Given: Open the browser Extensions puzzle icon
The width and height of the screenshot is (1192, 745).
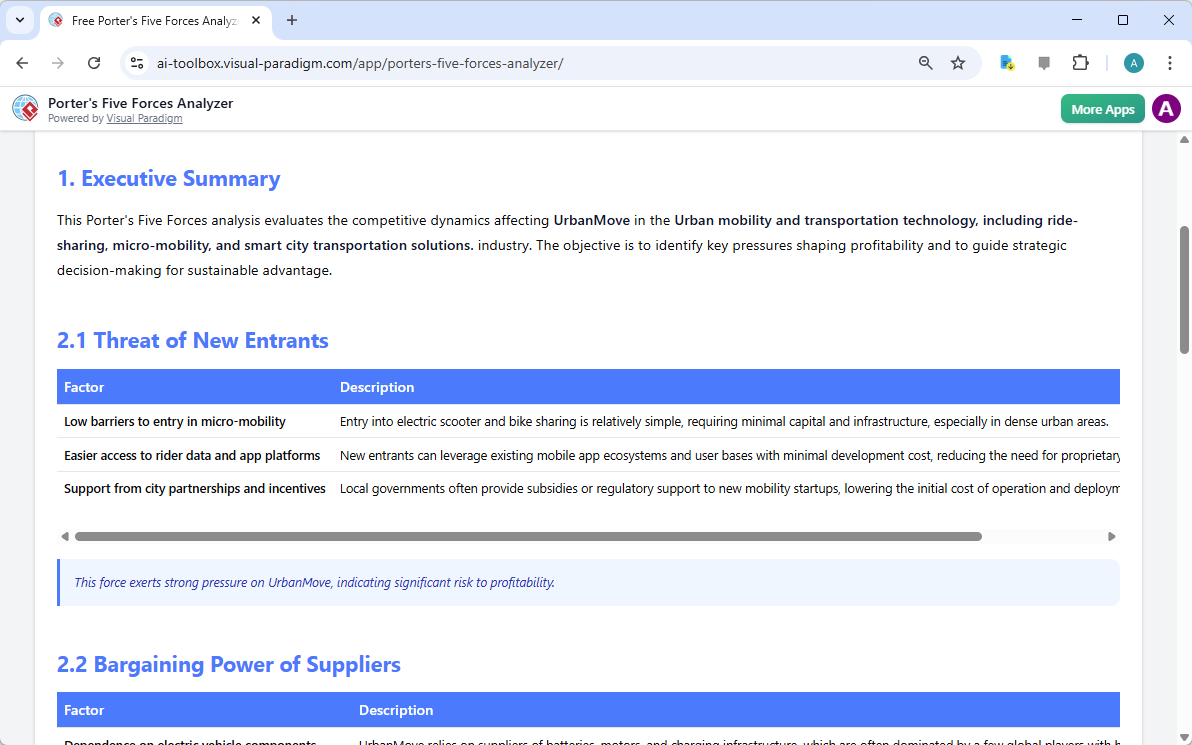Looking at the screenshot, I should pyautogui.click(x=1081, y=62).
